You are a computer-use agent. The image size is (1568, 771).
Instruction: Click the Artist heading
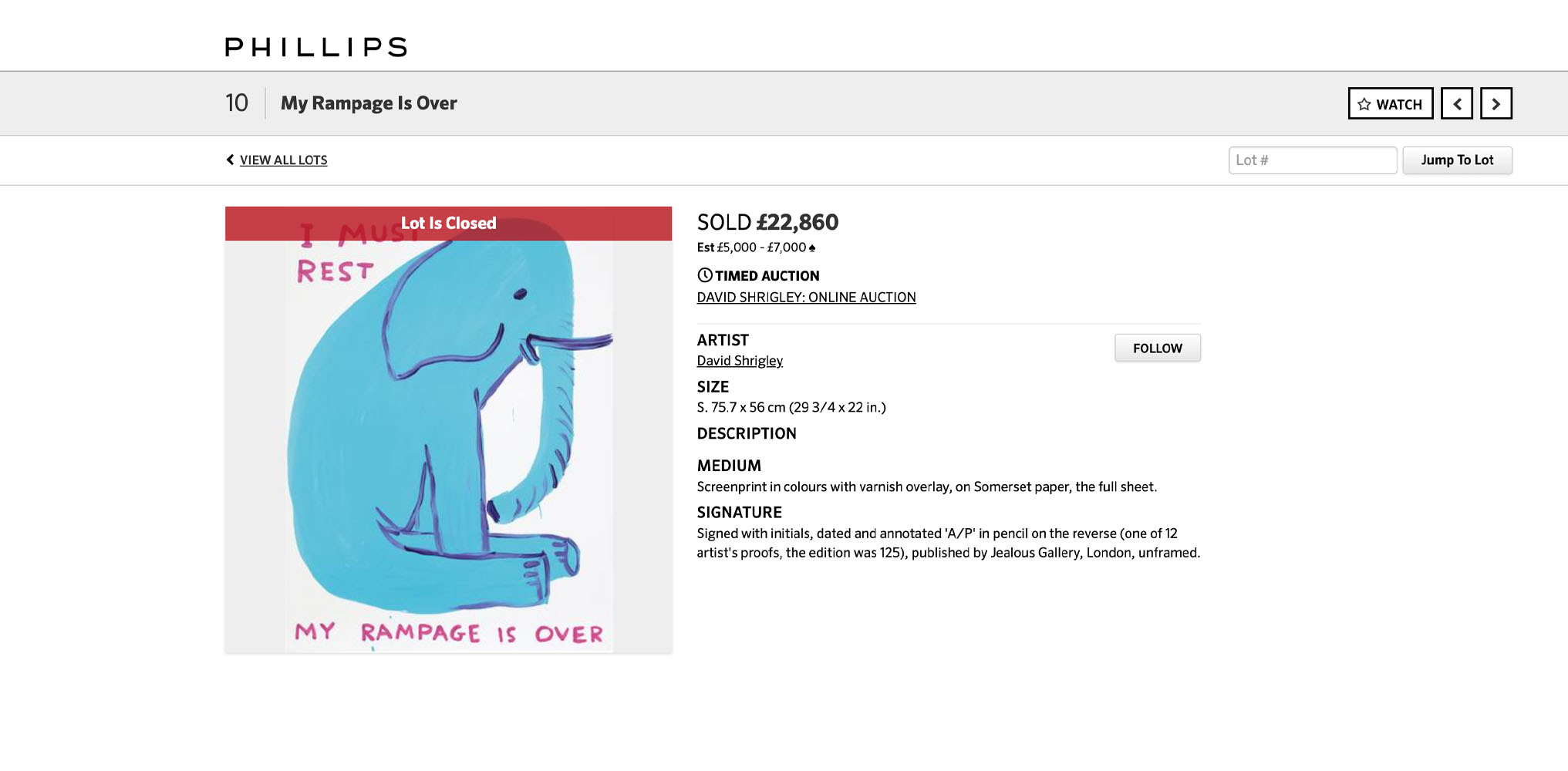723,341
